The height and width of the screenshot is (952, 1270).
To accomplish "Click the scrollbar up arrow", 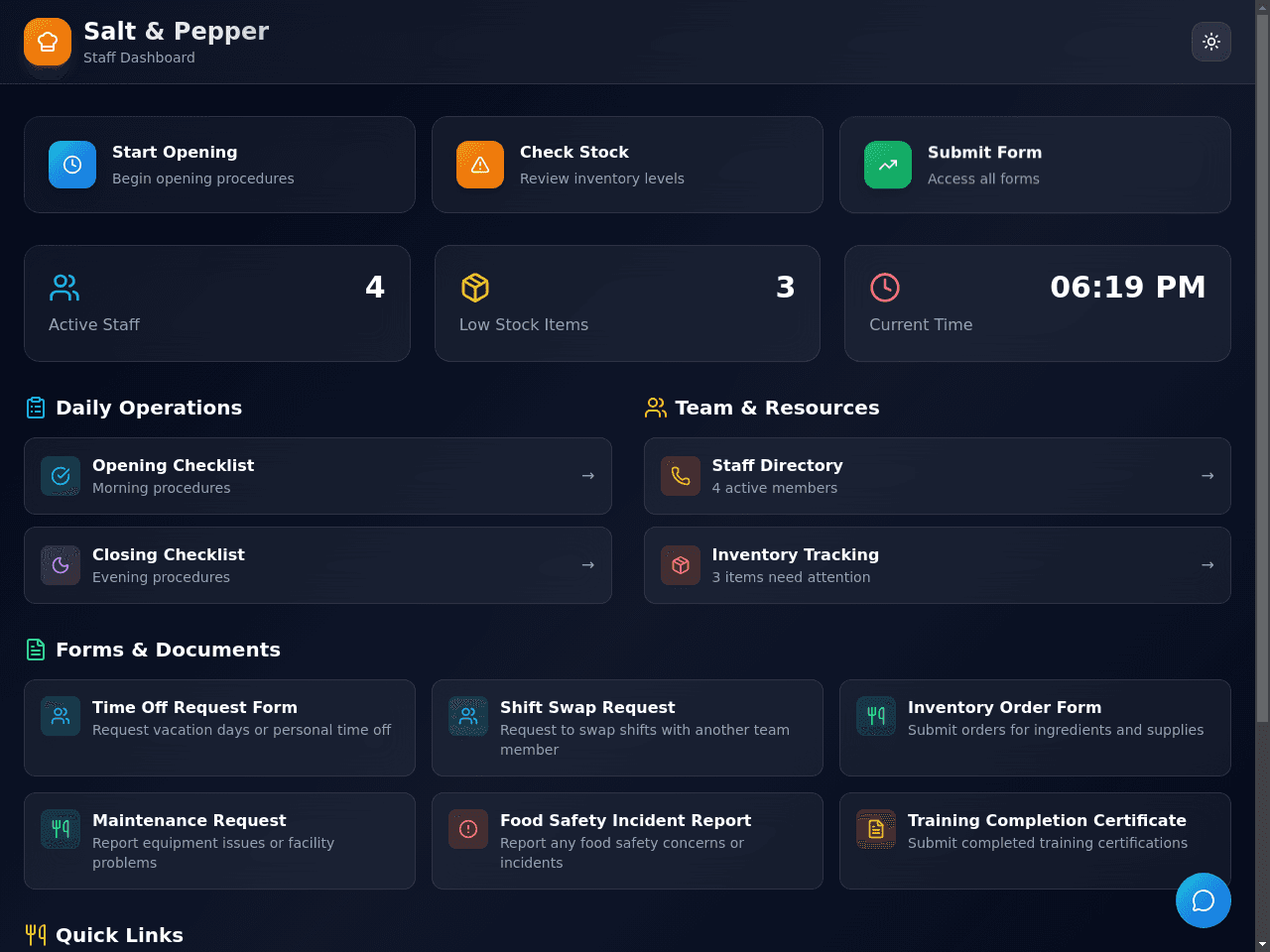I will 1262,7.
